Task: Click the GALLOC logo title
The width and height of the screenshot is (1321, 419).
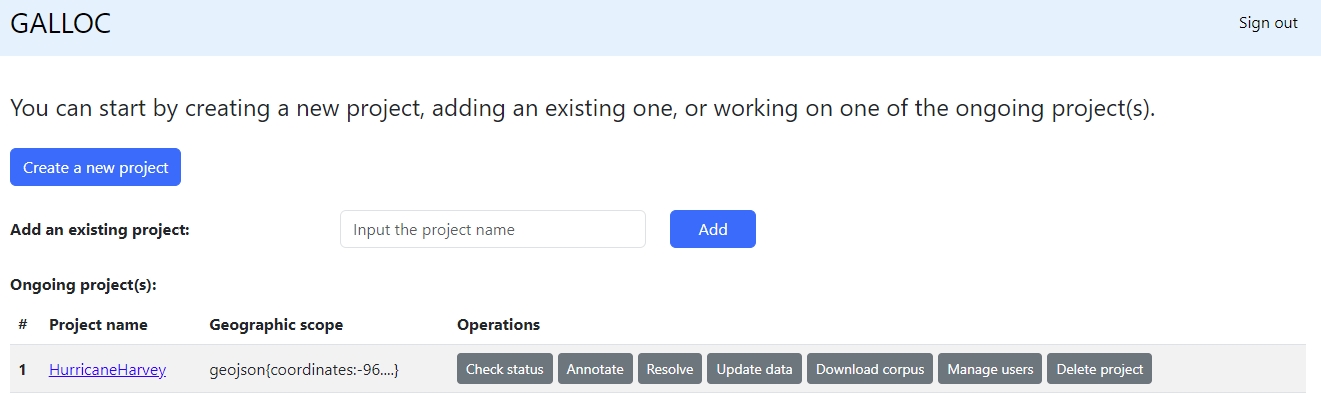Action: 60,24
